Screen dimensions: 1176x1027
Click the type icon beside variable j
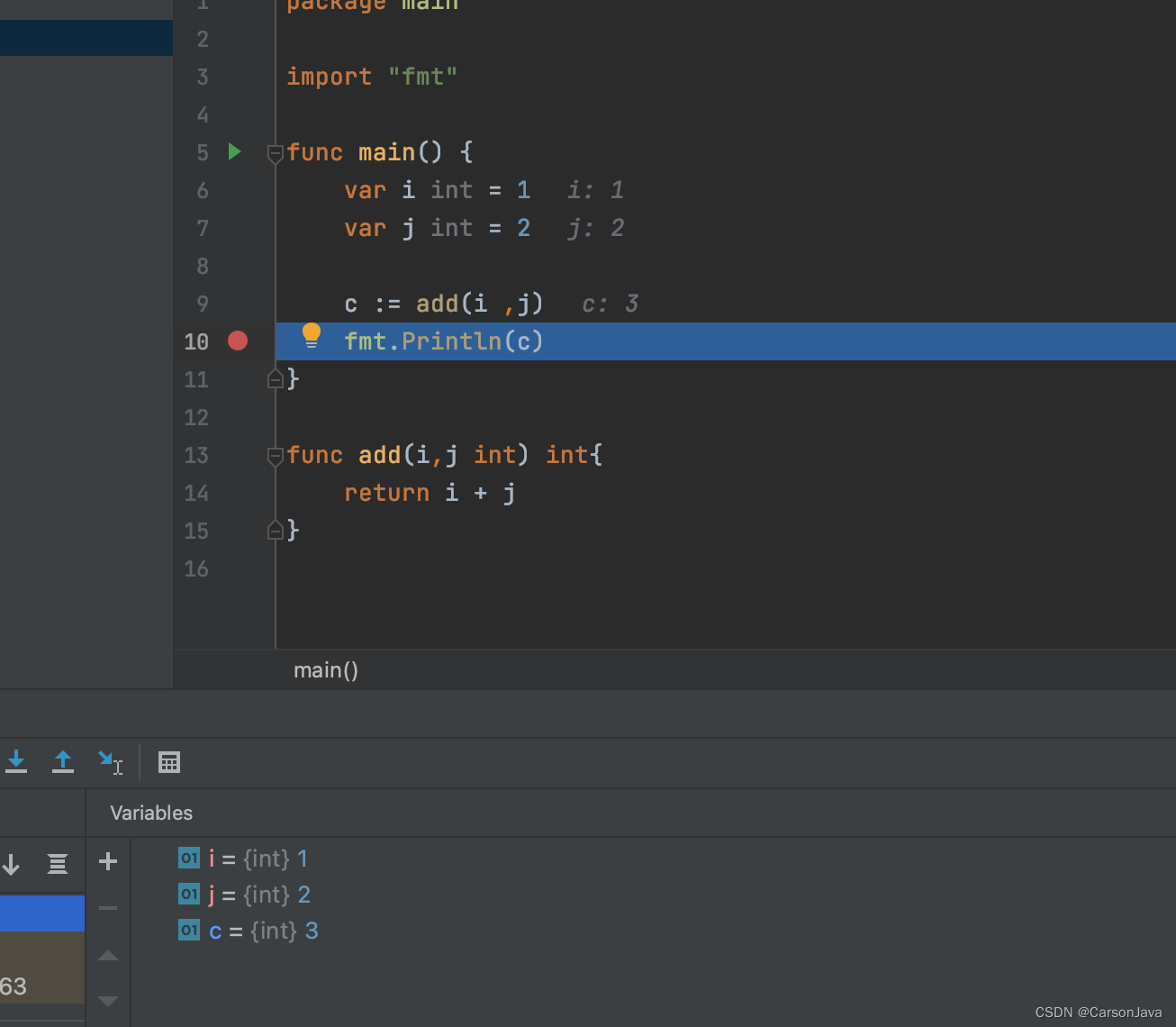click(189, 895)
